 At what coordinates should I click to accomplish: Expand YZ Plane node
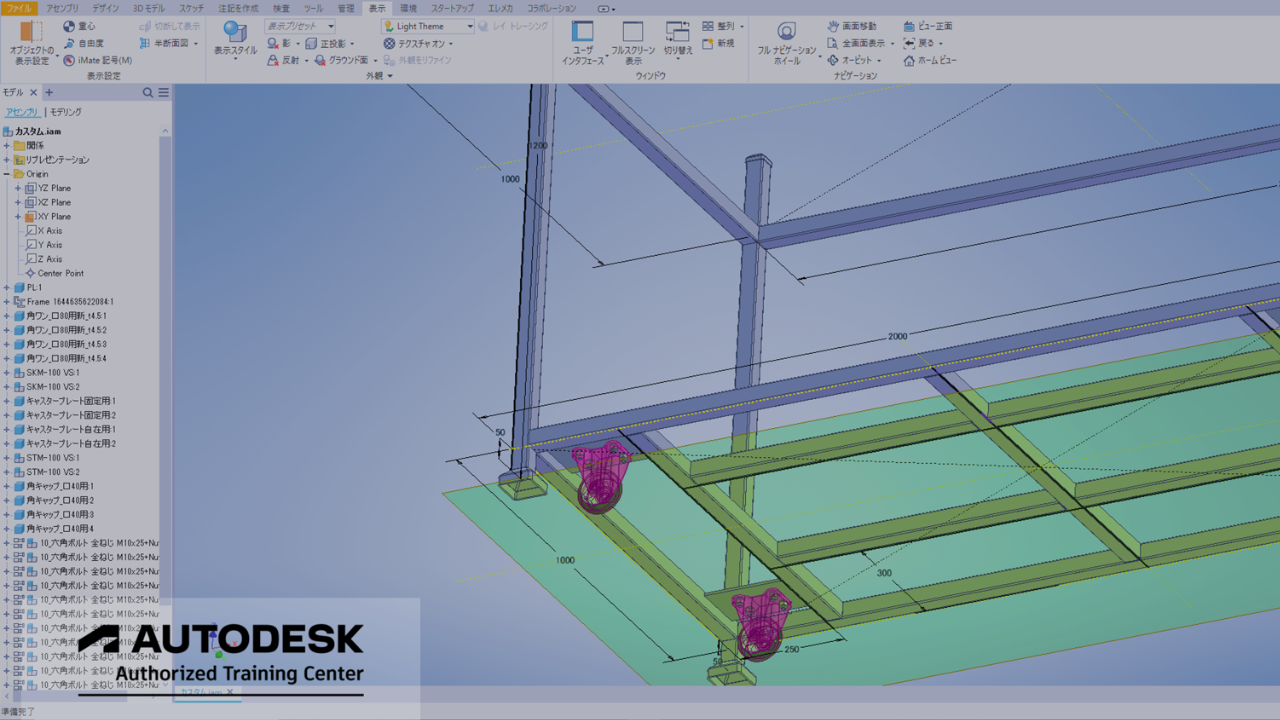(x=18, y=188)
